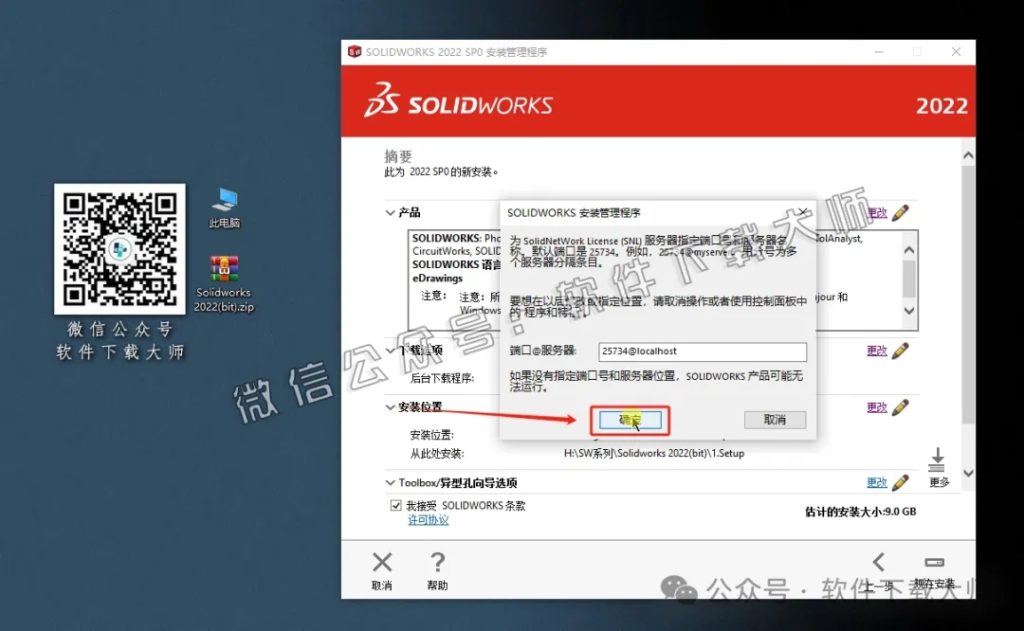Collapse the 下载选项 section
1024x631 pixels.
tap(390, 351)
